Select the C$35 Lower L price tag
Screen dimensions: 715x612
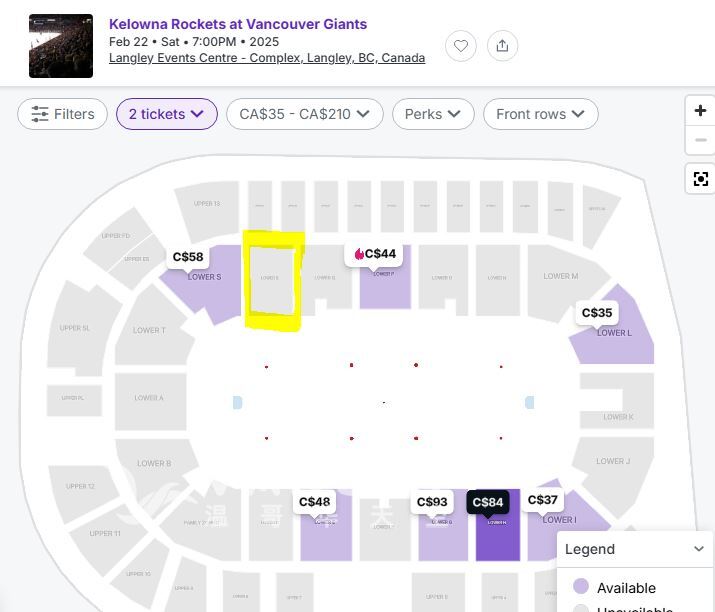pyautogui.click(x=597, y=313)
